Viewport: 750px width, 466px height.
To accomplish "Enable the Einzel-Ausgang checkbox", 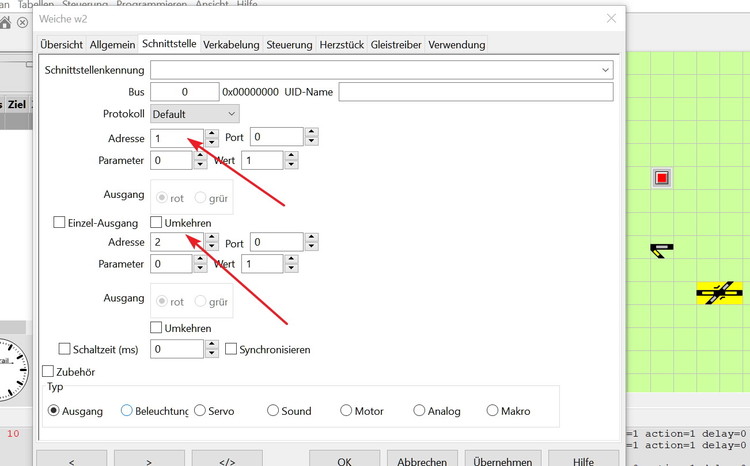I will point(59,222).
